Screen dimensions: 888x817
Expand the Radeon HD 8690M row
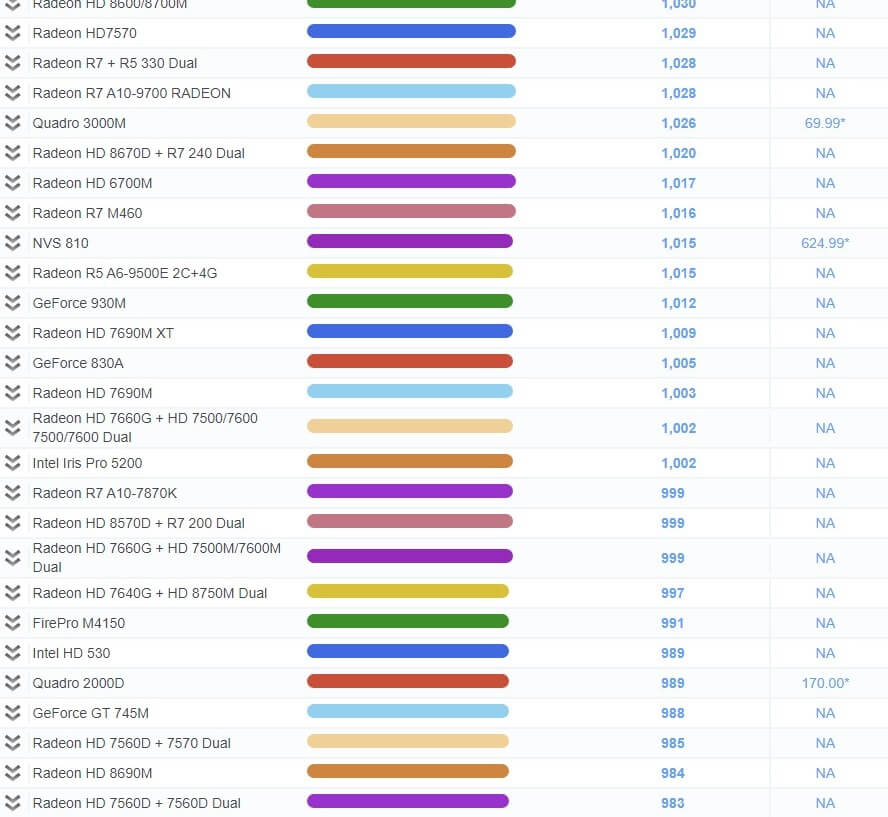(12, 773)
